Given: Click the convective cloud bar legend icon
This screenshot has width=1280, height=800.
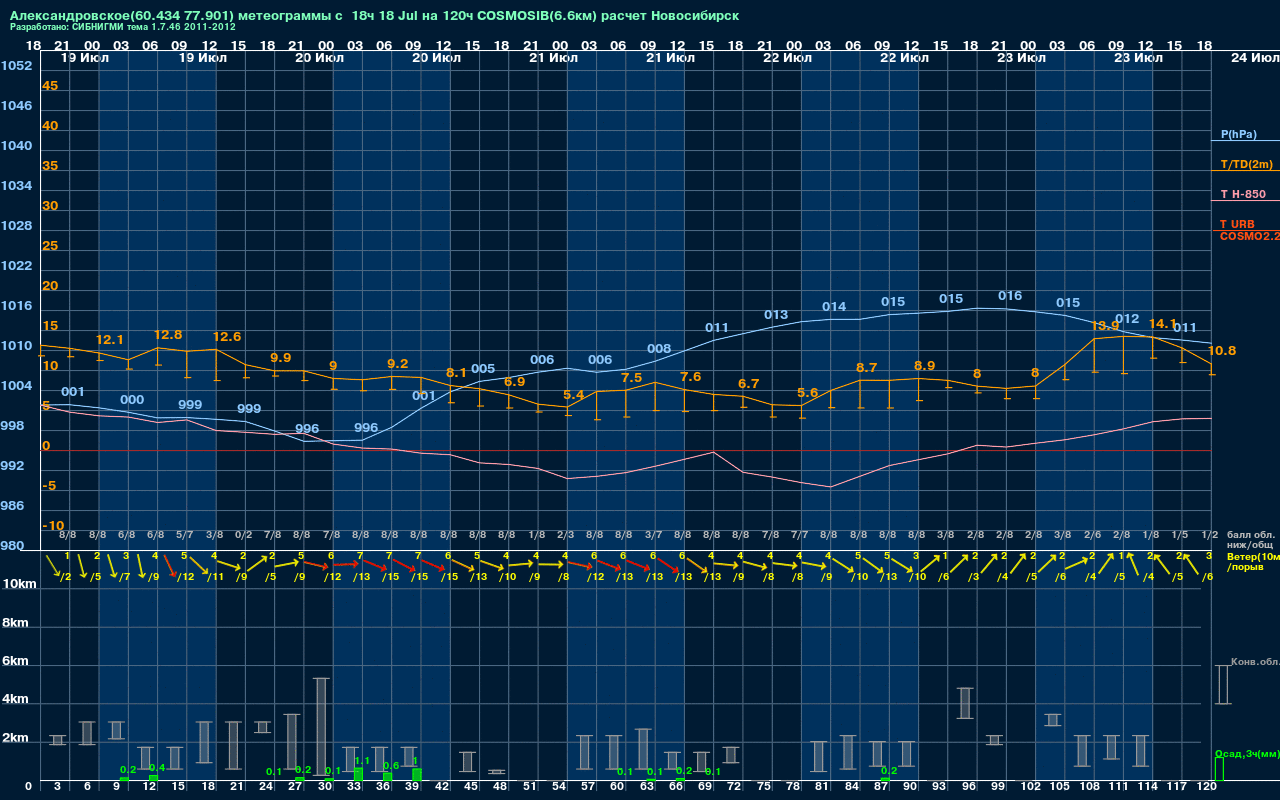Looking at the screenshot, I should pos(1223,685).
